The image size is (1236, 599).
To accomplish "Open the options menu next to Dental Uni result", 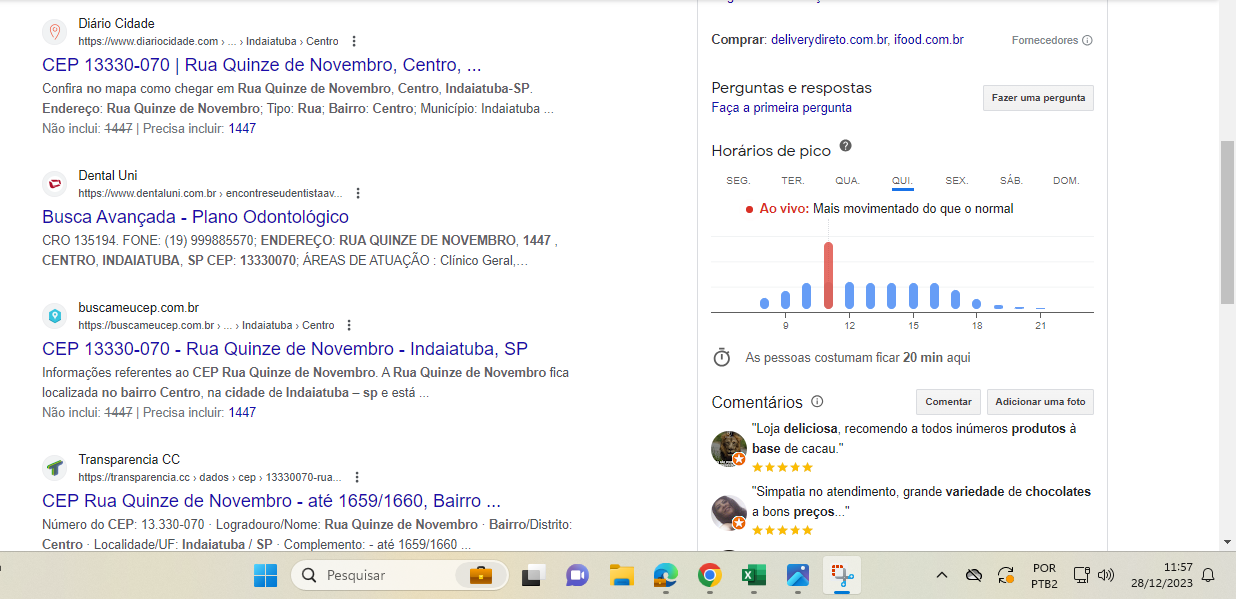I will click(x=358, y=193).
